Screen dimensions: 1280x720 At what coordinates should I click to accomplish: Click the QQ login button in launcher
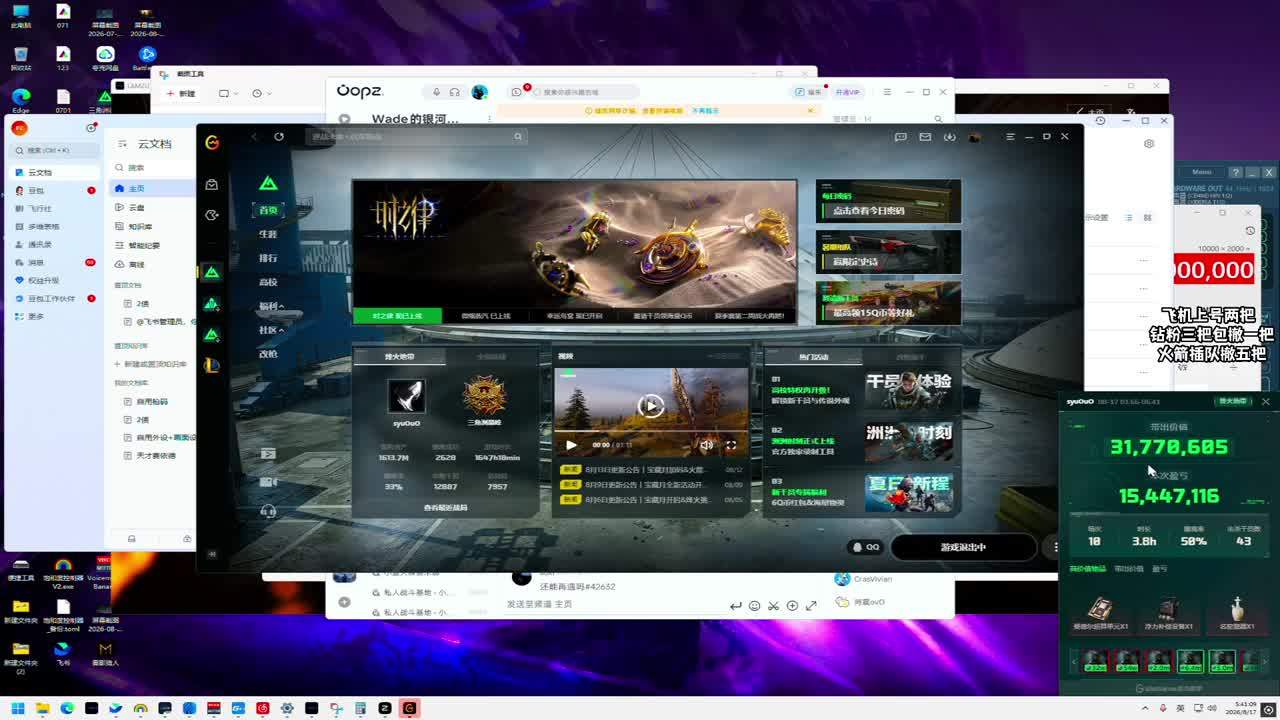[865, 547]
